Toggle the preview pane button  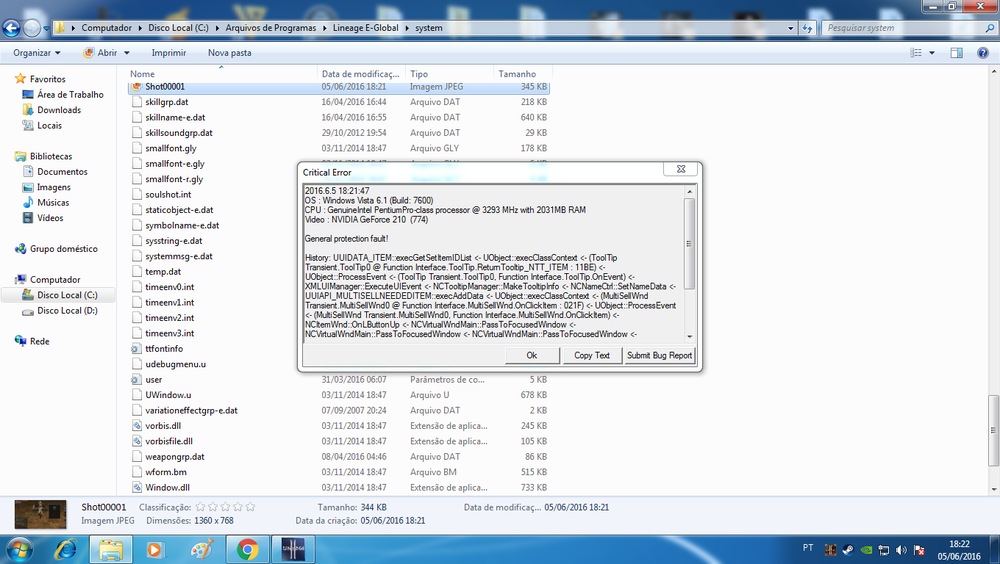click(x=956, y=52)
